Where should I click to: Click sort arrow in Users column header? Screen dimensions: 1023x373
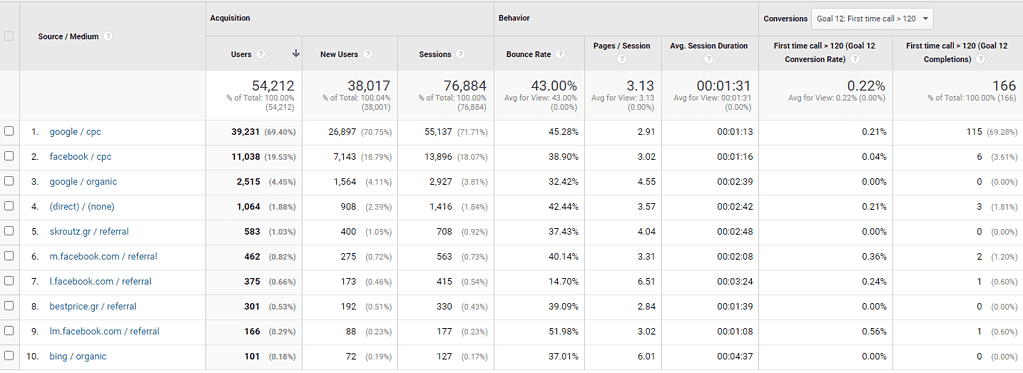(296, 54)
